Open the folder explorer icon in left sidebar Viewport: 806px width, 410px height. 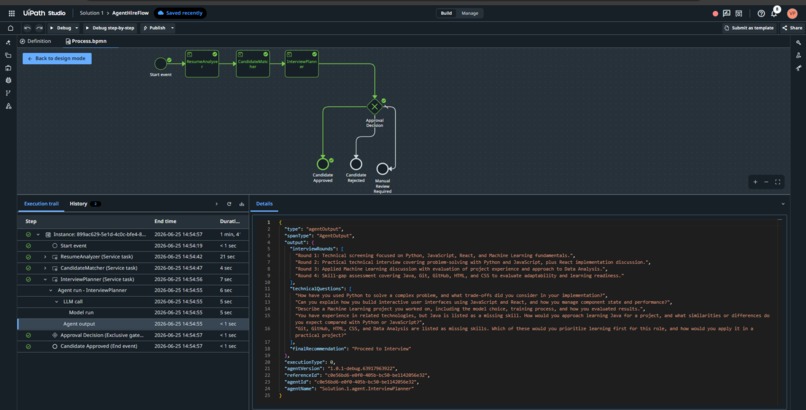coord(8,55)
